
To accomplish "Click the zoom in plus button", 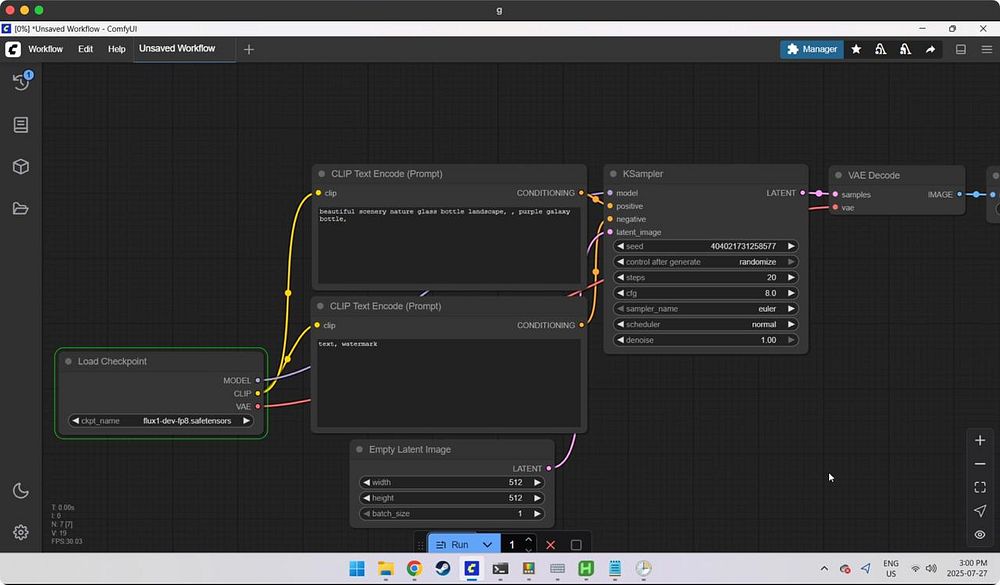I will [x=980, y=440].
